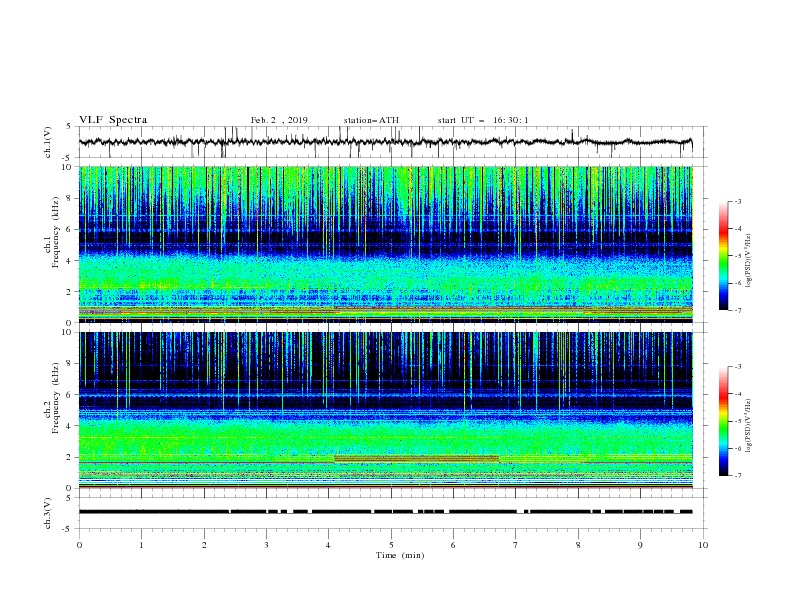Click the '-3' label on the ch.1 colorbar

[737, 201]
